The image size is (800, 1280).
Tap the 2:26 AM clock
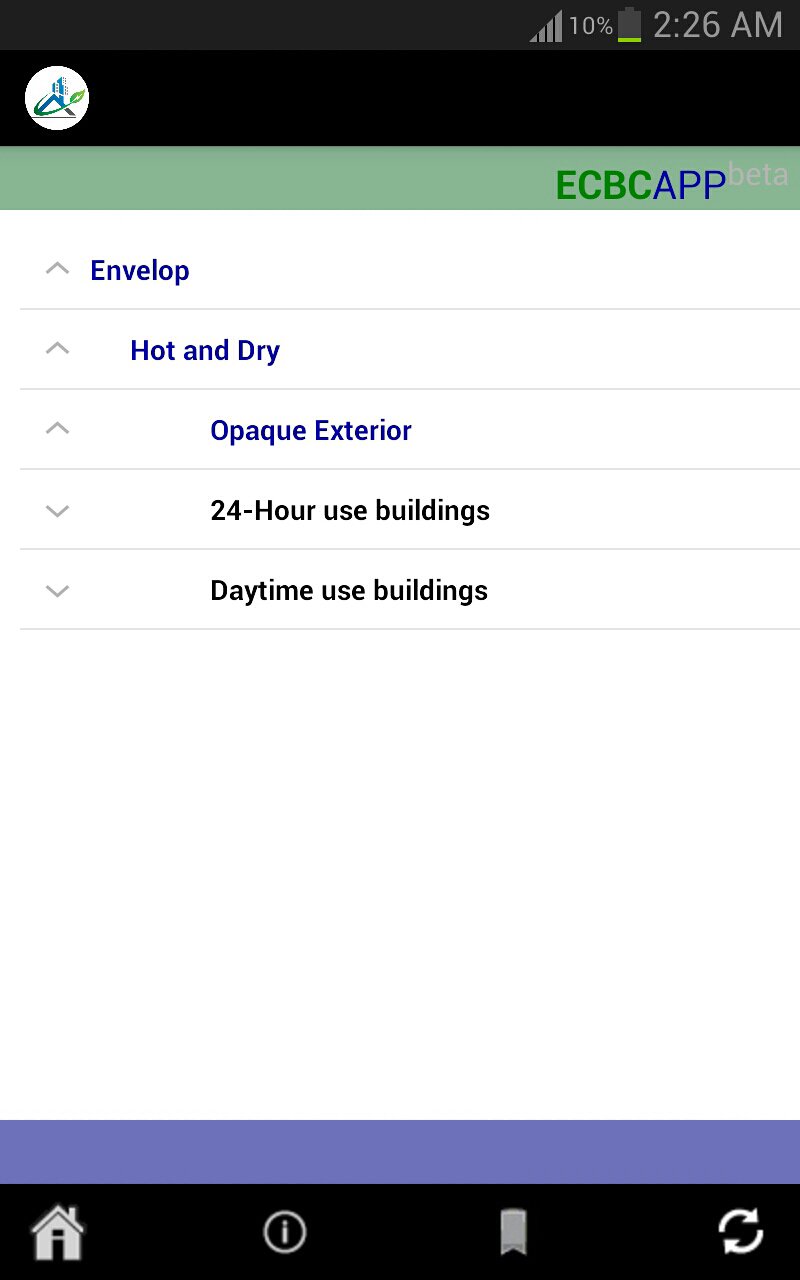tap(717, 25)
